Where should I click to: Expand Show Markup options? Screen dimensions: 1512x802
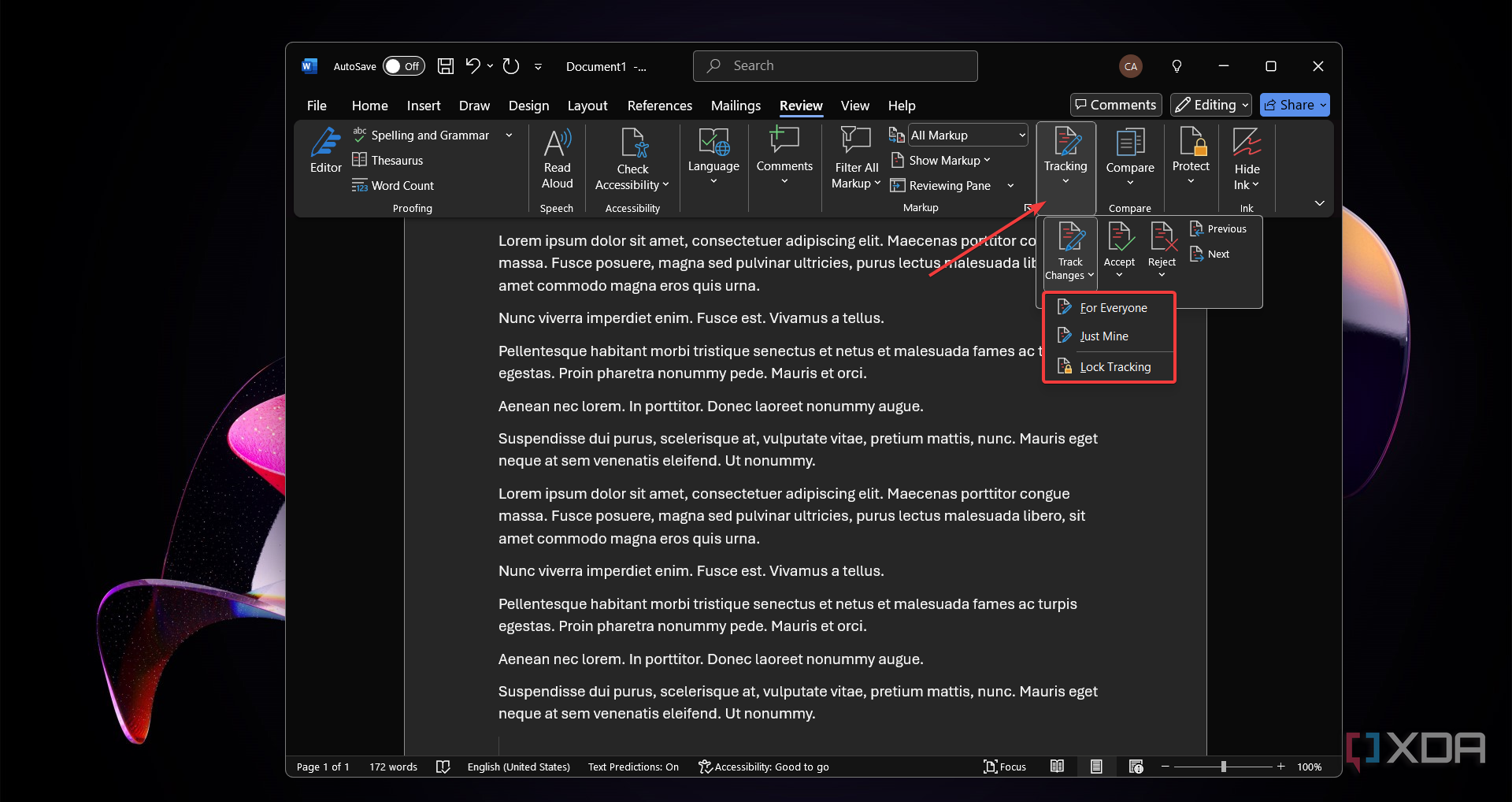[941, 161]
